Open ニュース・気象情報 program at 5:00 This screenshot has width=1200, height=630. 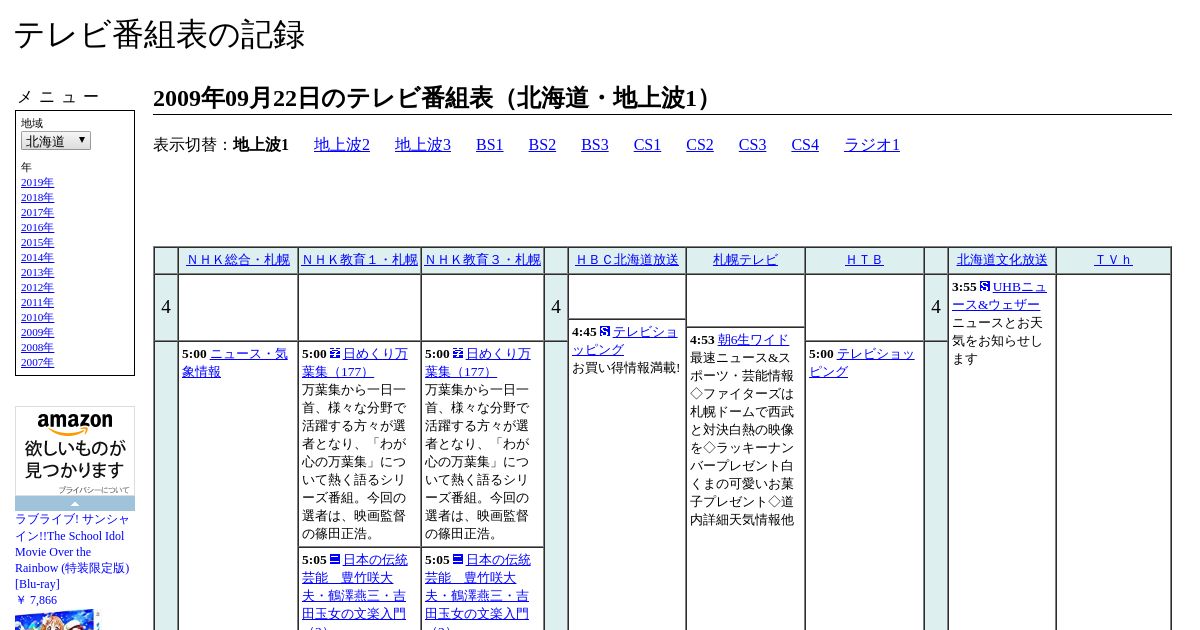click(235, 363)
